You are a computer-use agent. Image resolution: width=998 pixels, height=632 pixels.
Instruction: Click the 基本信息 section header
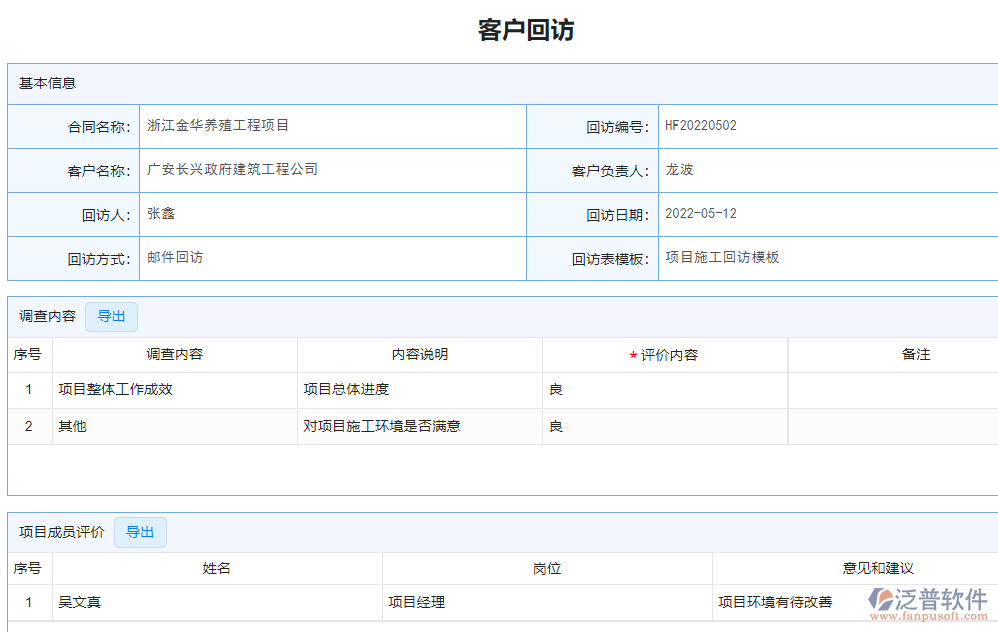click(x=40, y=83)
